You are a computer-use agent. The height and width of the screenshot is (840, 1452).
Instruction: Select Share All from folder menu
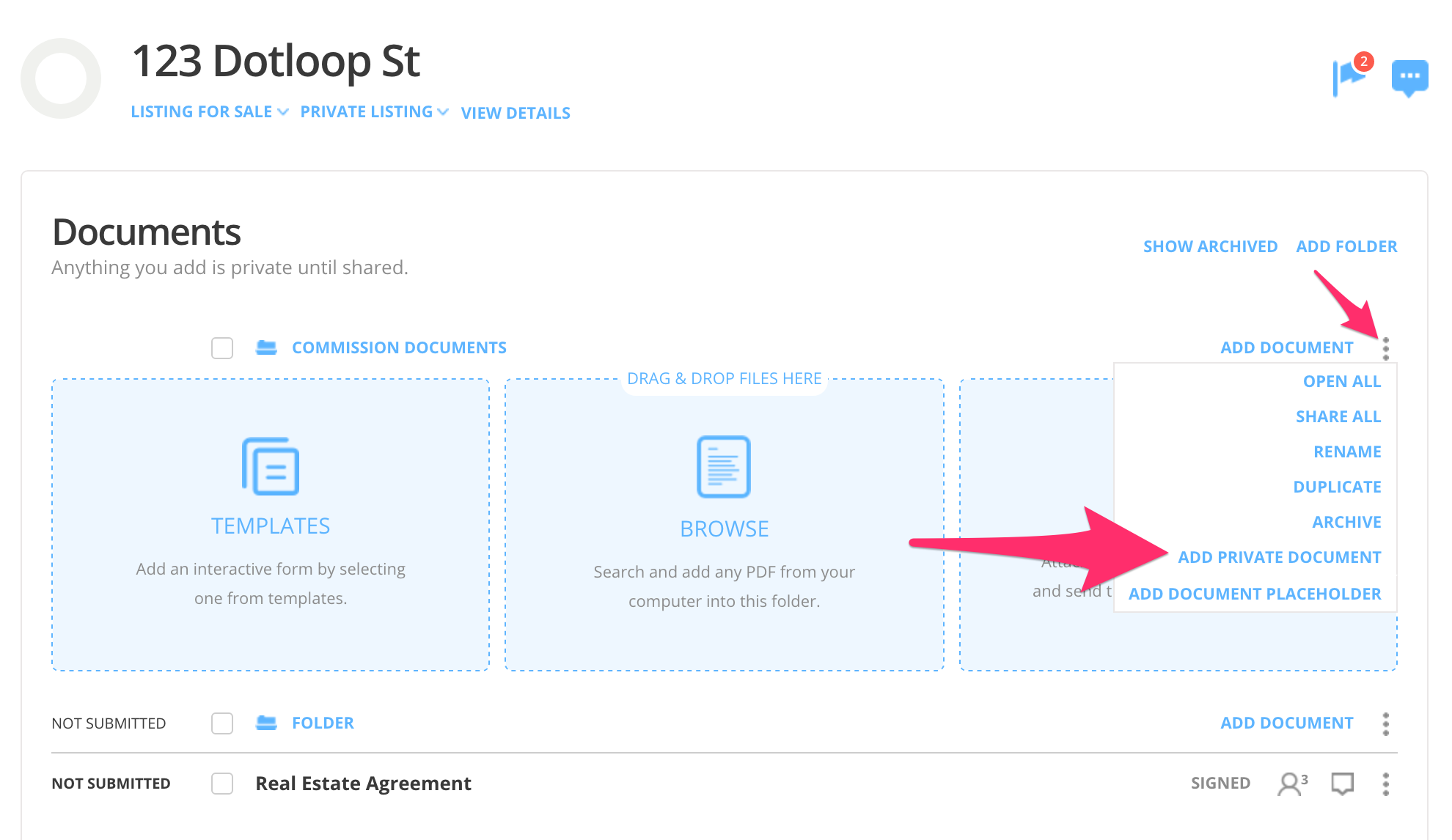[1338, 416]
